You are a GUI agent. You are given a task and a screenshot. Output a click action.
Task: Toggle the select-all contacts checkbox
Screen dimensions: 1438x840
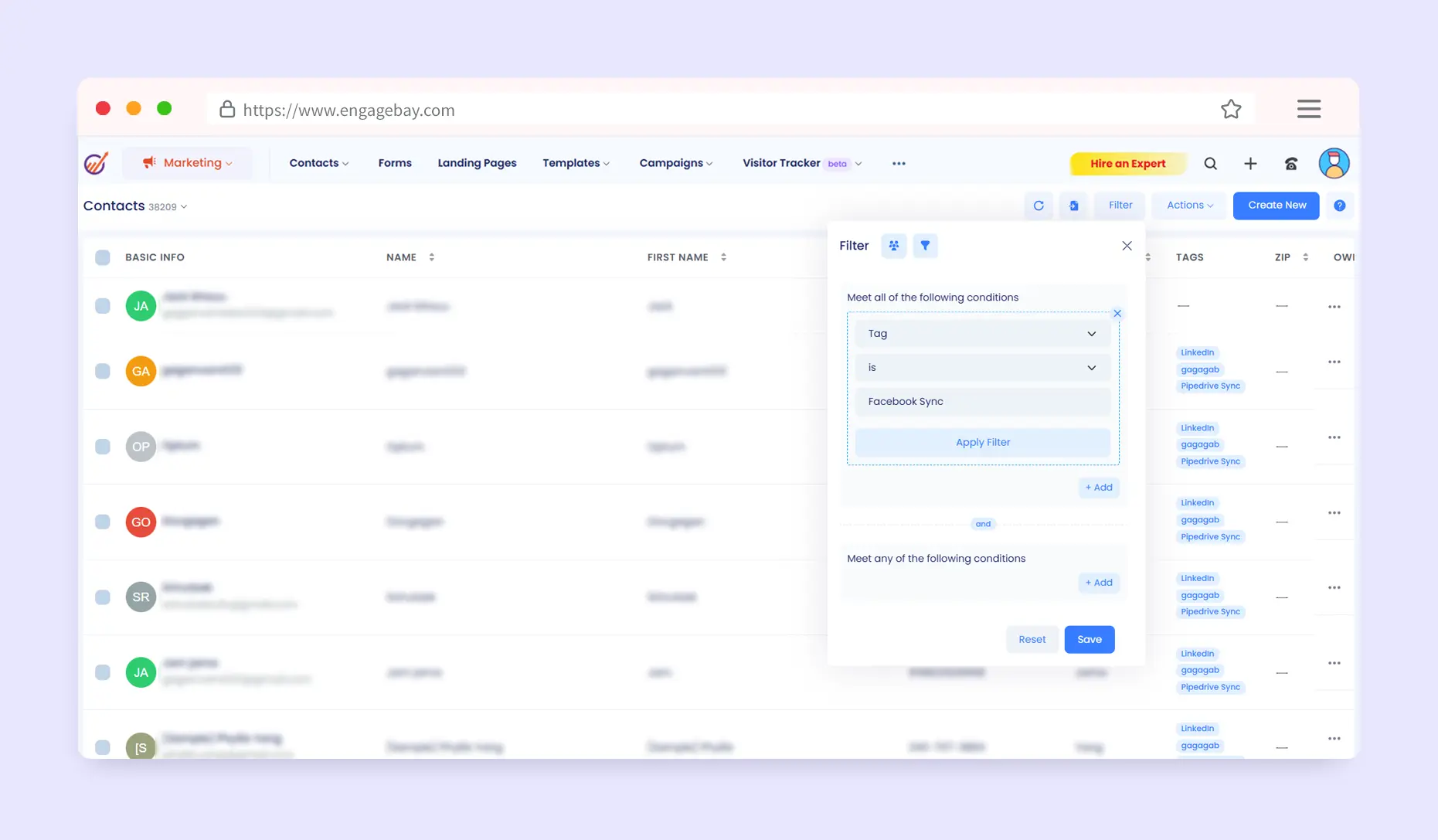103,257
